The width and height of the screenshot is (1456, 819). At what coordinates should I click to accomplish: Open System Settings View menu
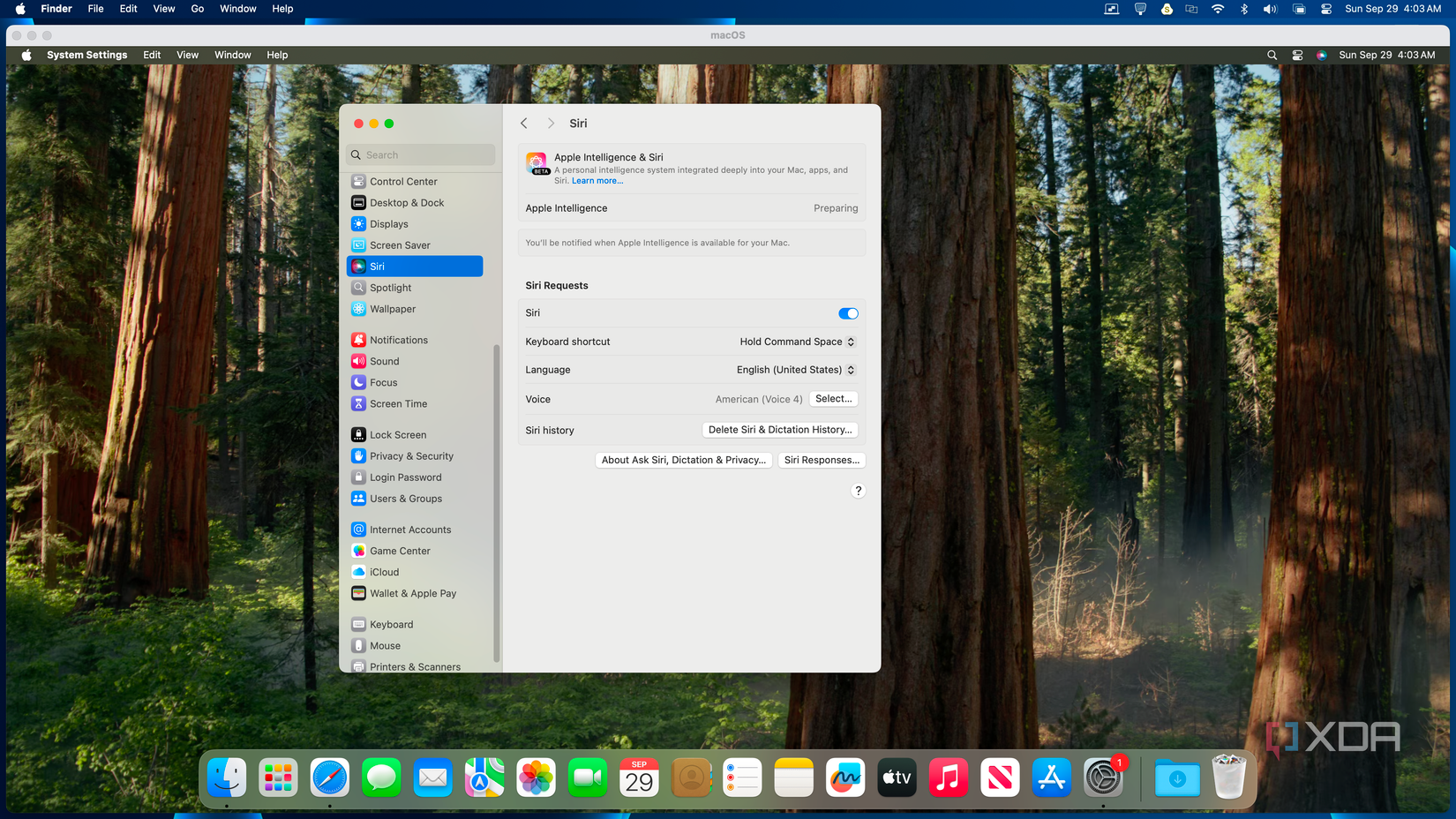(187, 55)
